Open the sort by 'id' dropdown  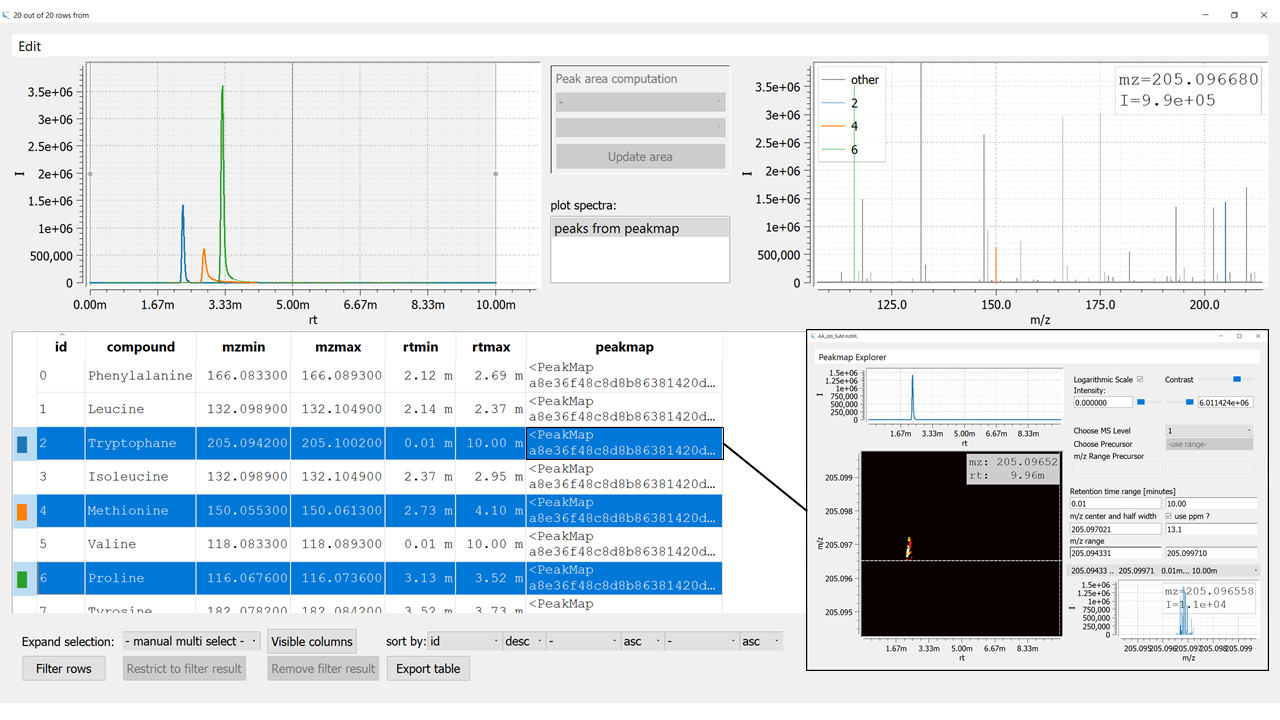pyautogui.click(x=464, y=641)
